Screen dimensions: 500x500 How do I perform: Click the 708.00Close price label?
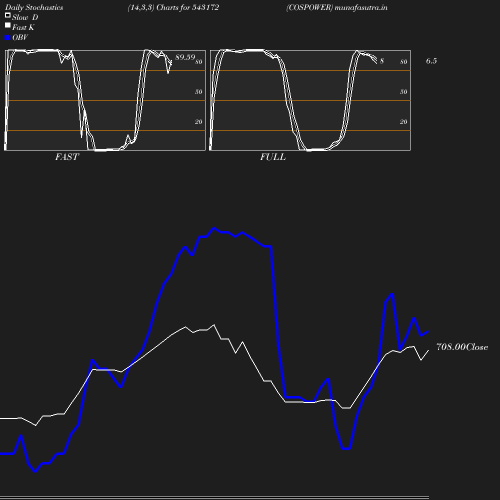point(462,347)
